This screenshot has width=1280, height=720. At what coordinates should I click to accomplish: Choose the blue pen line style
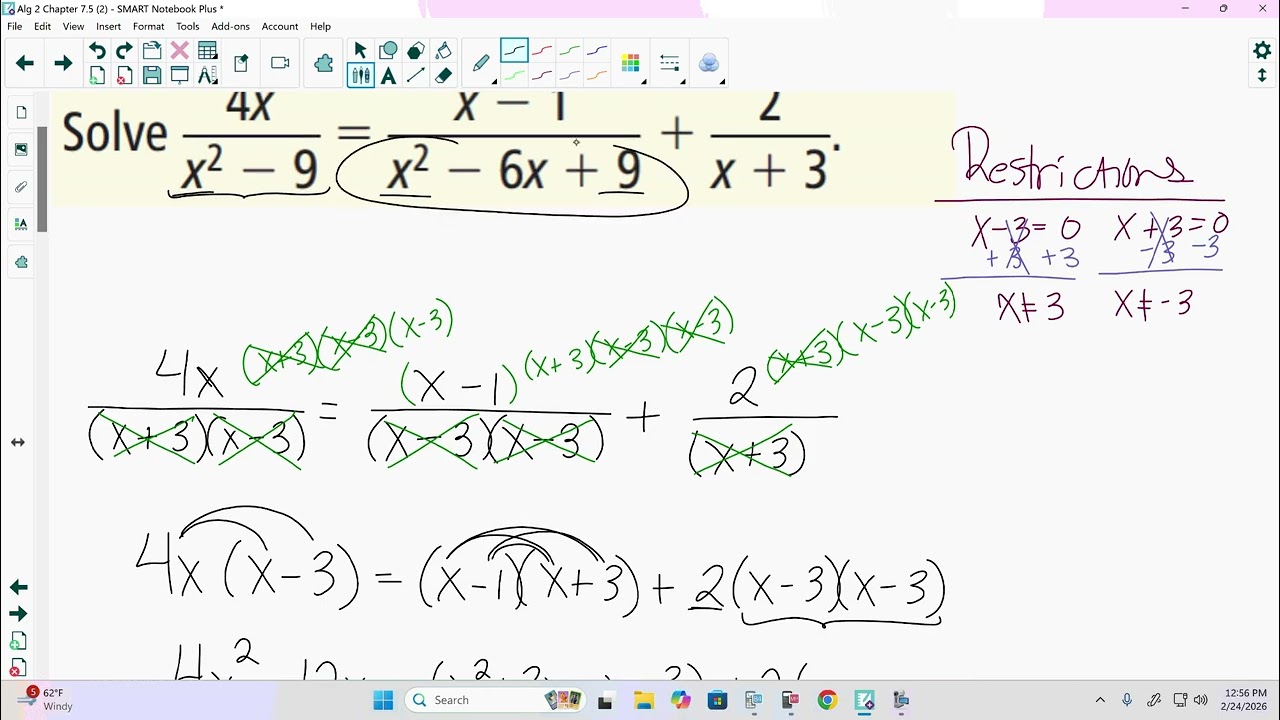tap(597, 50)
